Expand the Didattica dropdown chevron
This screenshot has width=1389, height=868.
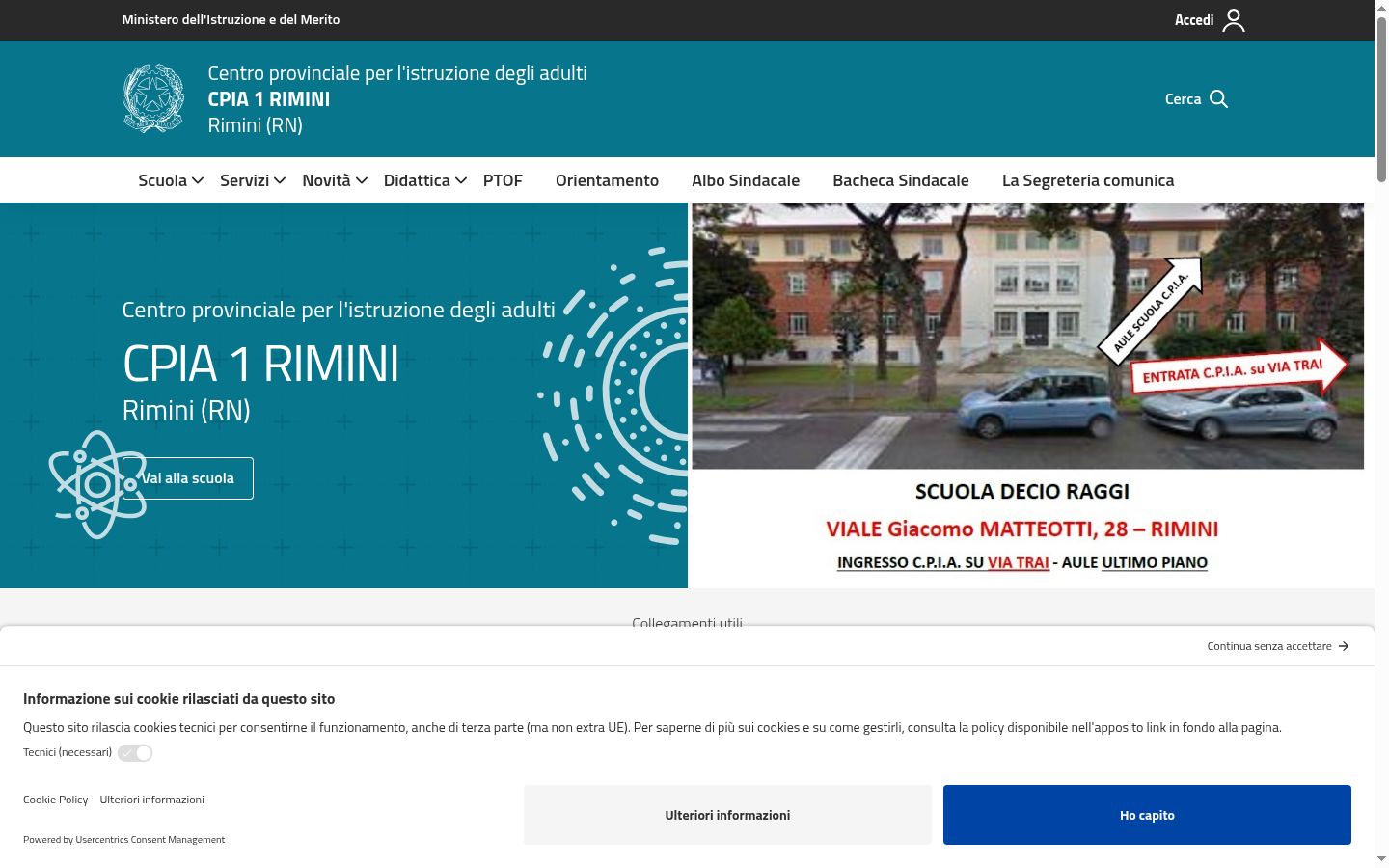461,180
